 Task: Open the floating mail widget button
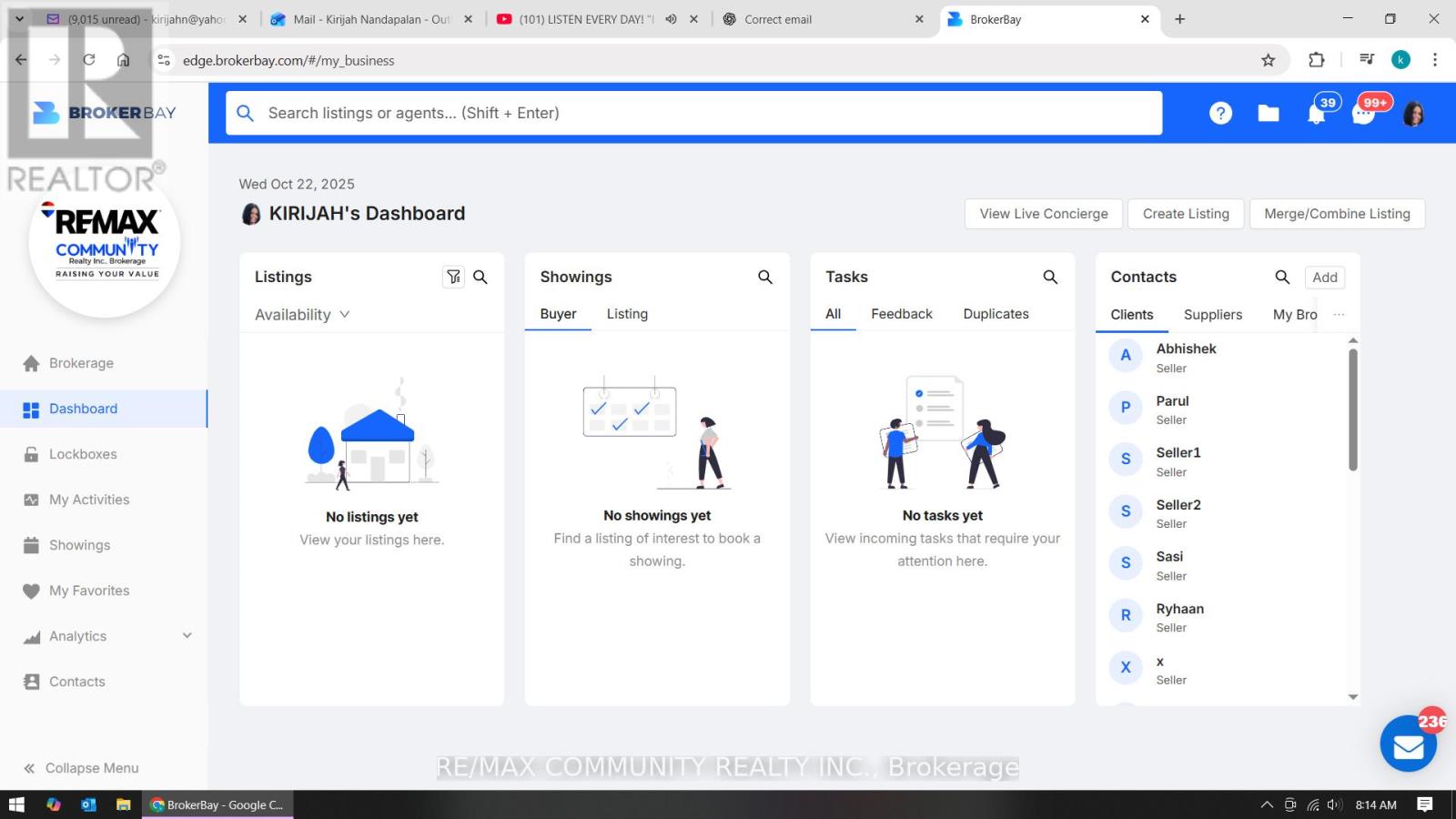click(x=1408, y=744)
